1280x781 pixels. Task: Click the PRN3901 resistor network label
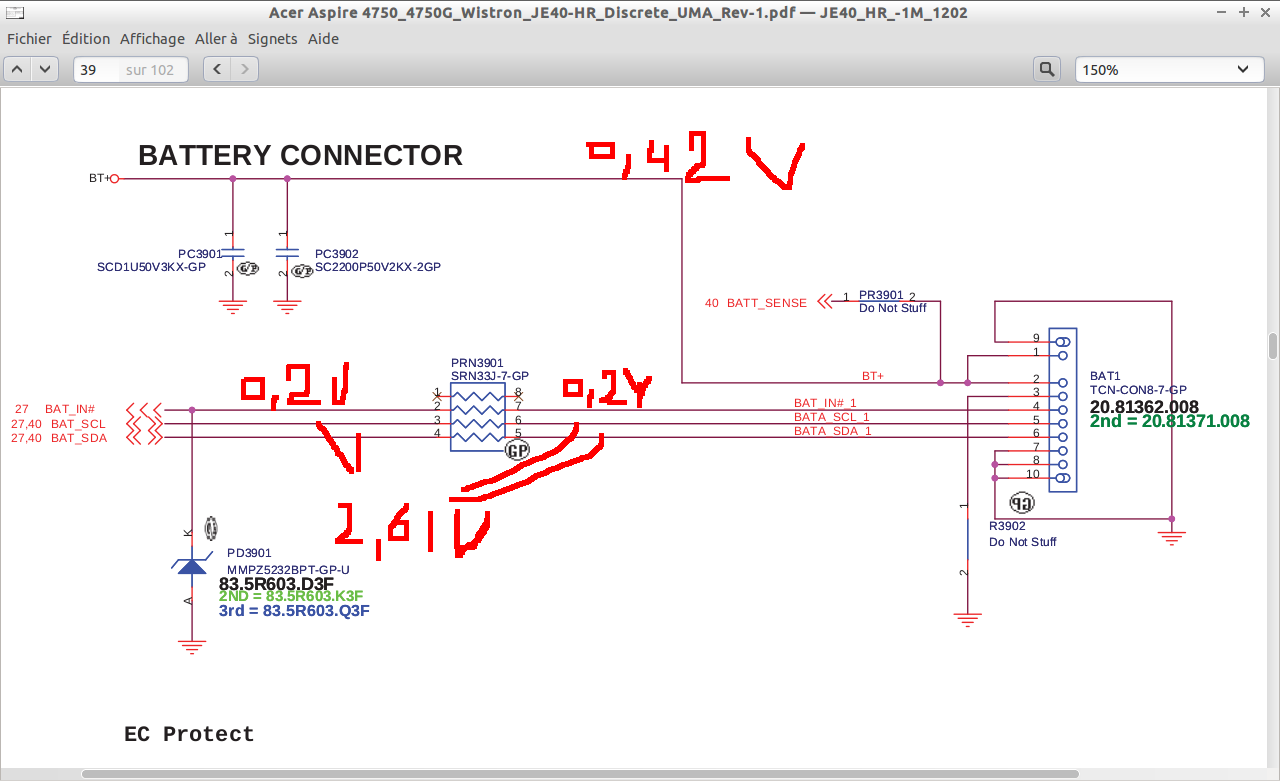point(477,363)
